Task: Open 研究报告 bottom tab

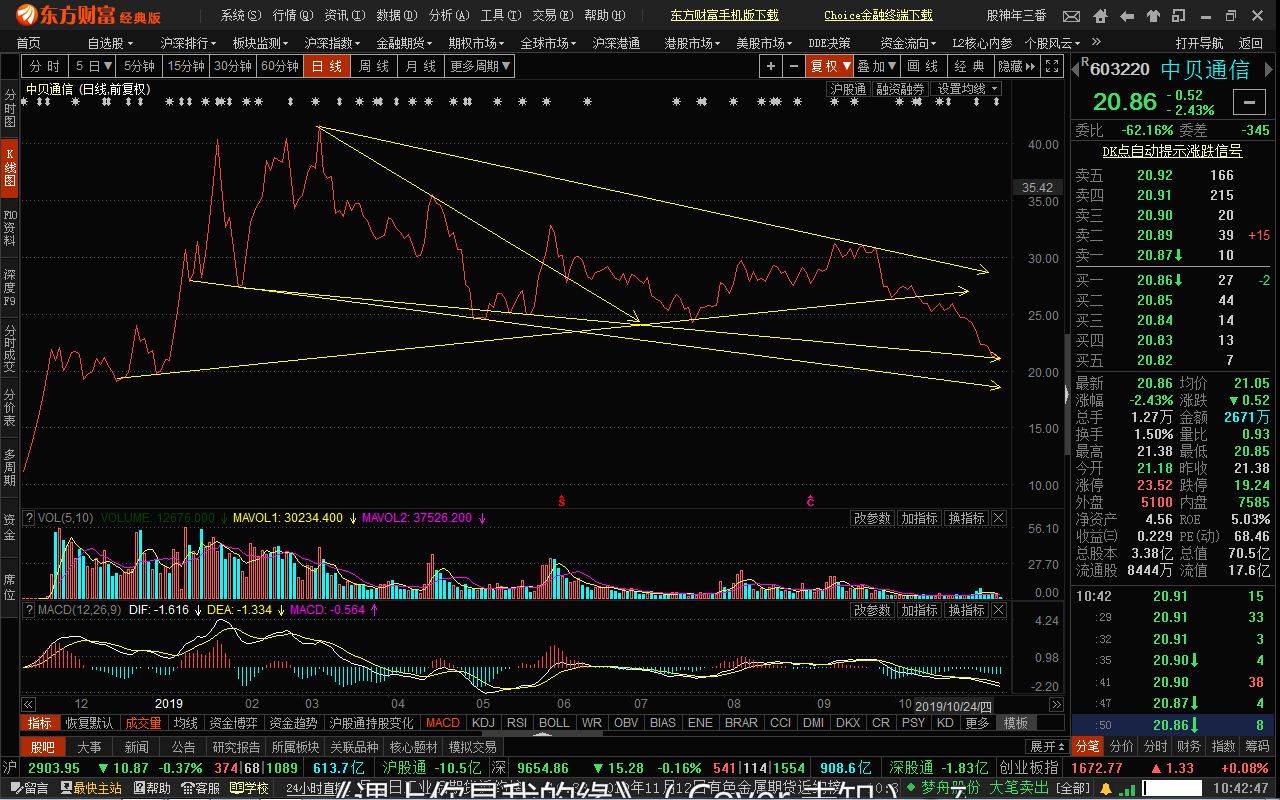Action: [x=237, y=747]
